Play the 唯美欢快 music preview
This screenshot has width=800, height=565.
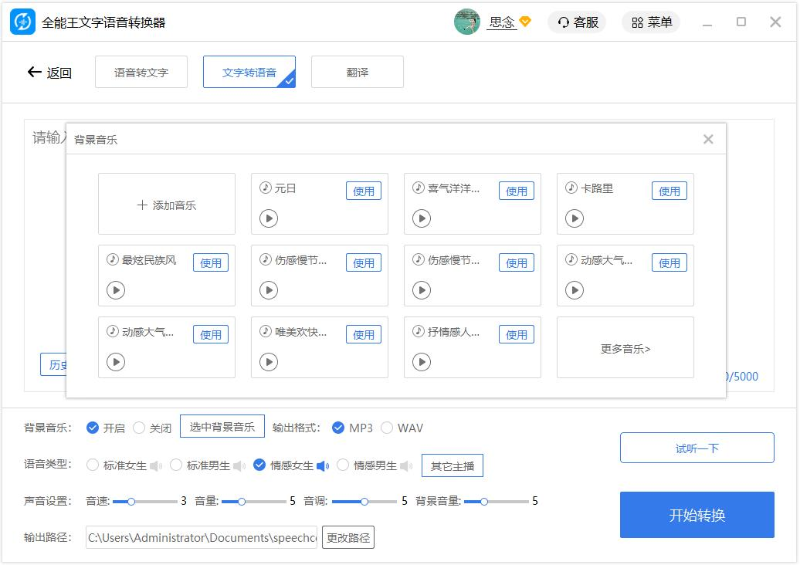[x=268, y=362]
